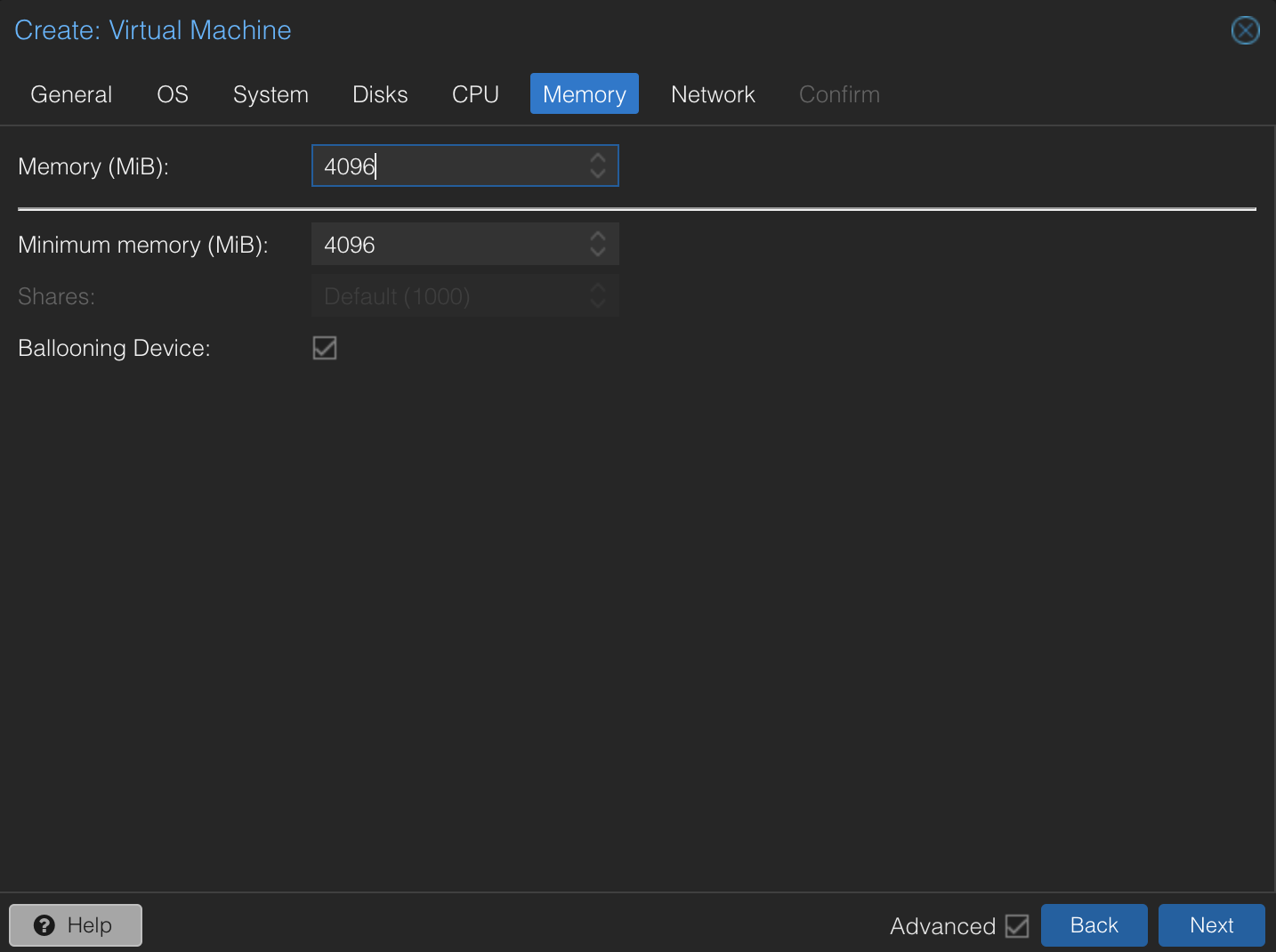
Task: Open the Network tab
Action: pyautogui.click(x=713, y=93)
